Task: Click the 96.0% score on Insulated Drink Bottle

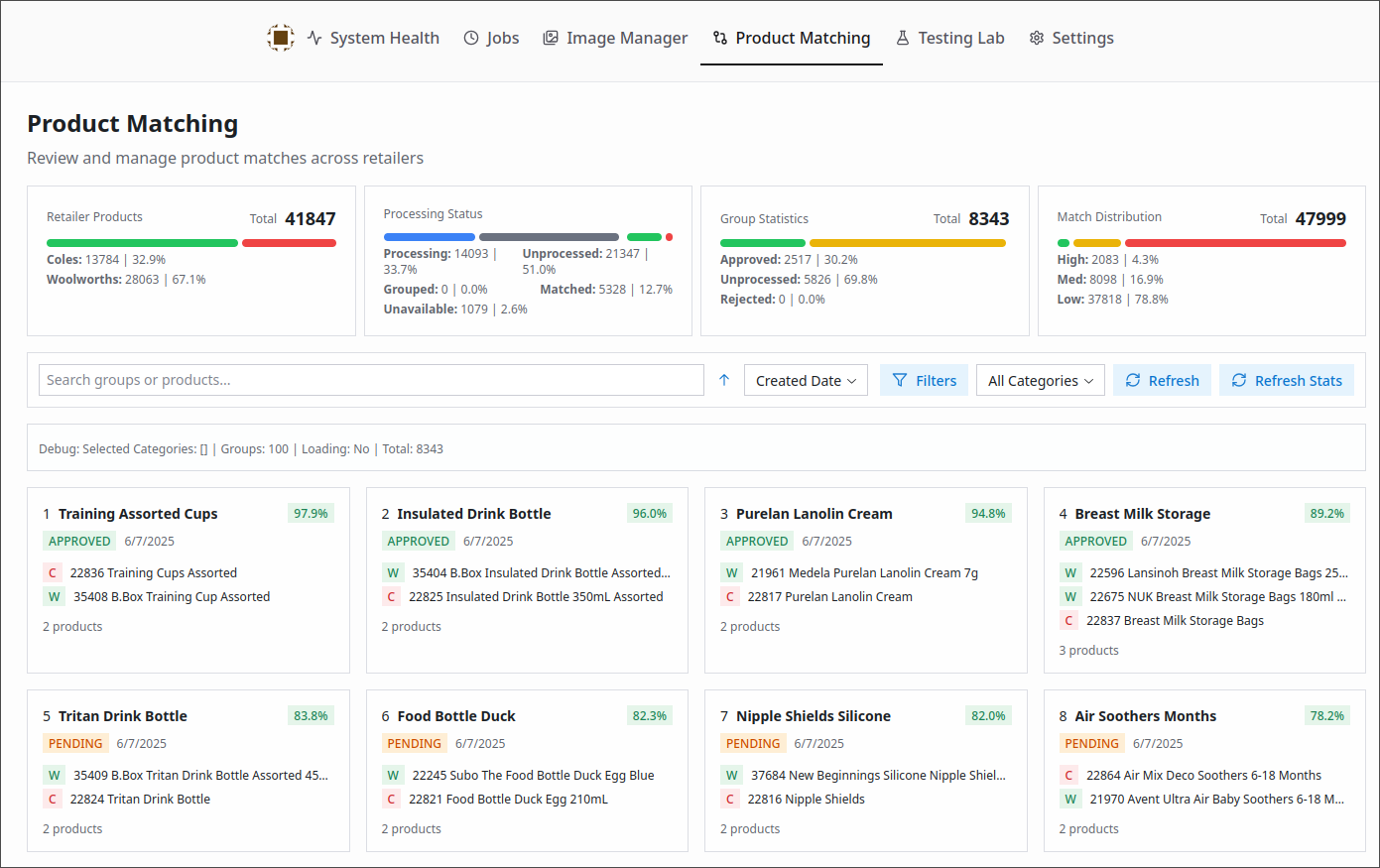Action: 650,513
